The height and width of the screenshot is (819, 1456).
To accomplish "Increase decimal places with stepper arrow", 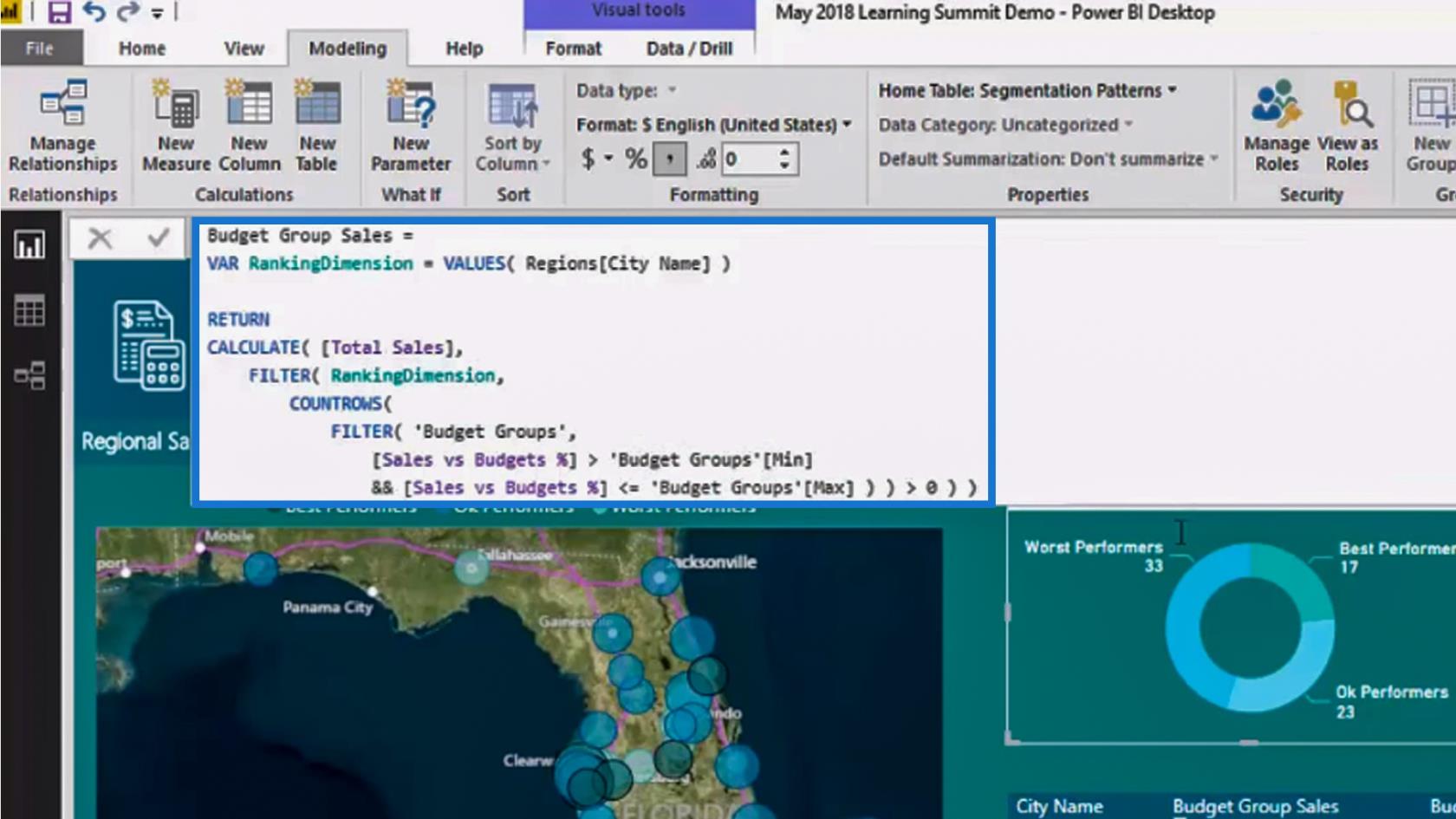I will click(x=785, y=153).
